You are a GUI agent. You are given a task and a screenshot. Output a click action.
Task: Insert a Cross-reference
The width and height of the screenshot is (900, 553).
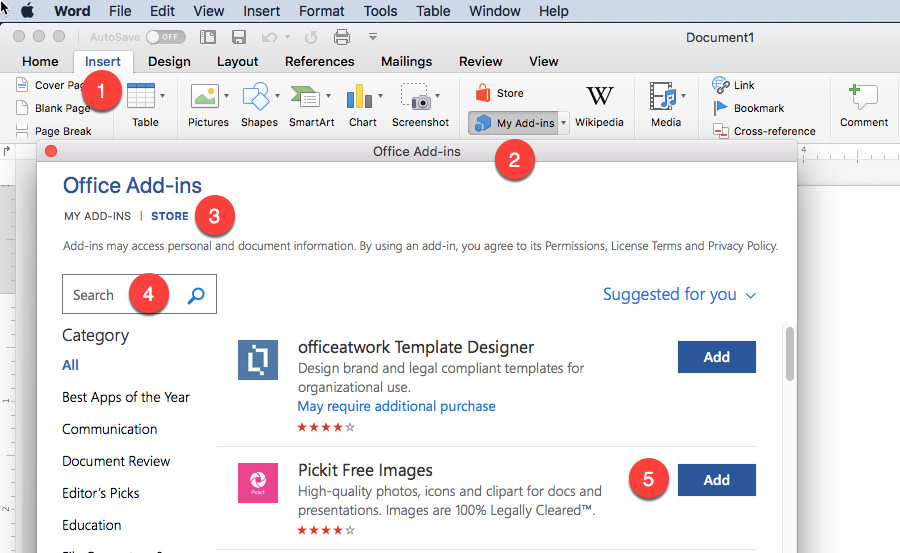click(764, 131)
